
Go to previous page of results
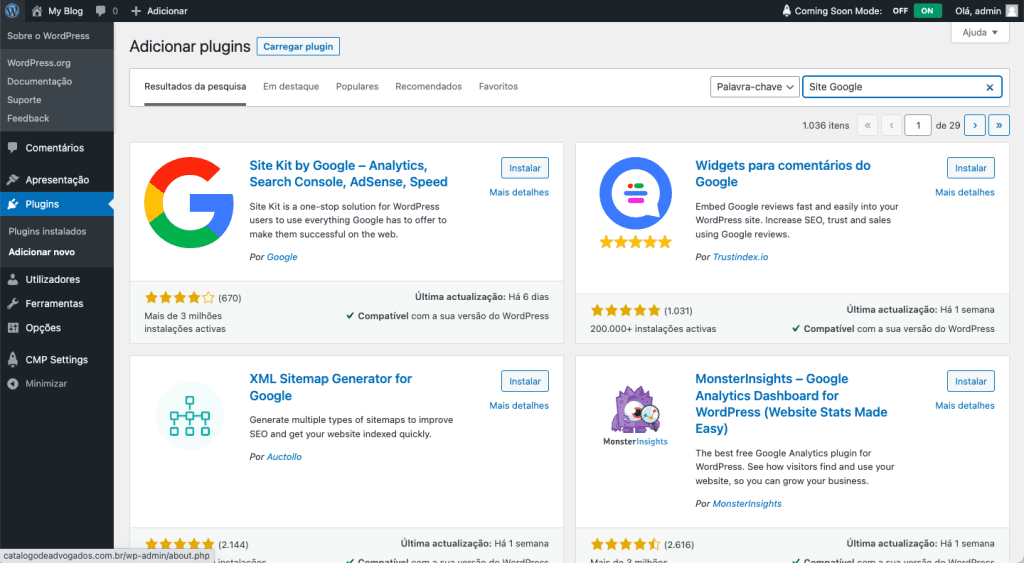tap(891, 125)
